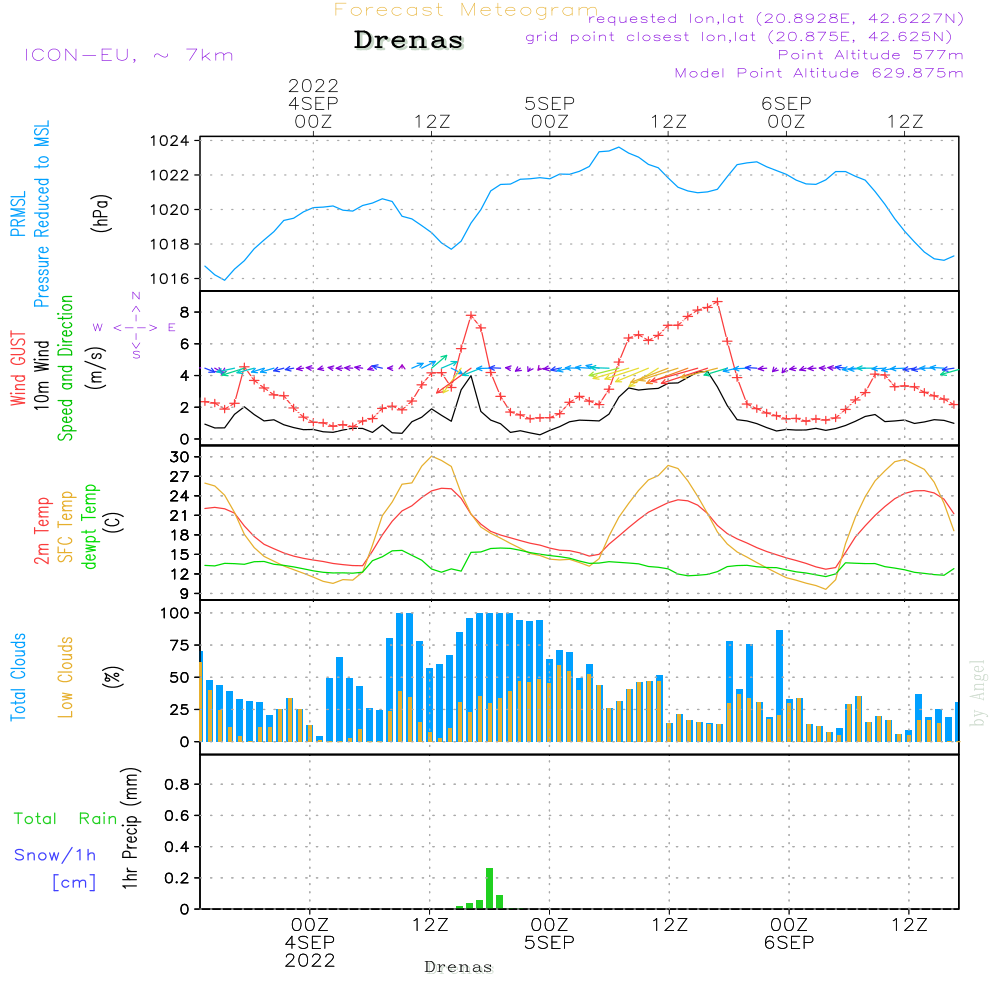The width and height of the screenshot is (1000, 1000).
Task: Click the 00Z 4SEP 2022 bottom axis label
Action: pos(310,943)
